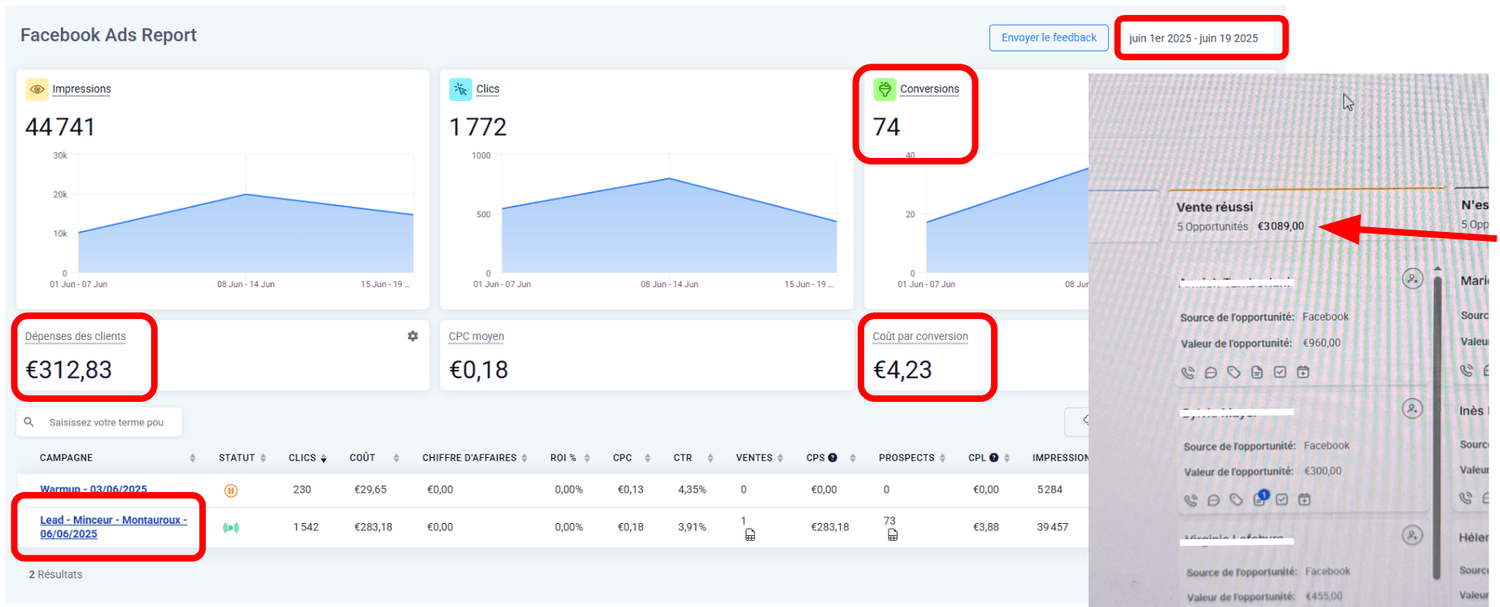This screenshot has width=1500, height=607.
Task: Click the chat bubble icon on the €300,00 opportunity card
Action: tap(1212, 500)
